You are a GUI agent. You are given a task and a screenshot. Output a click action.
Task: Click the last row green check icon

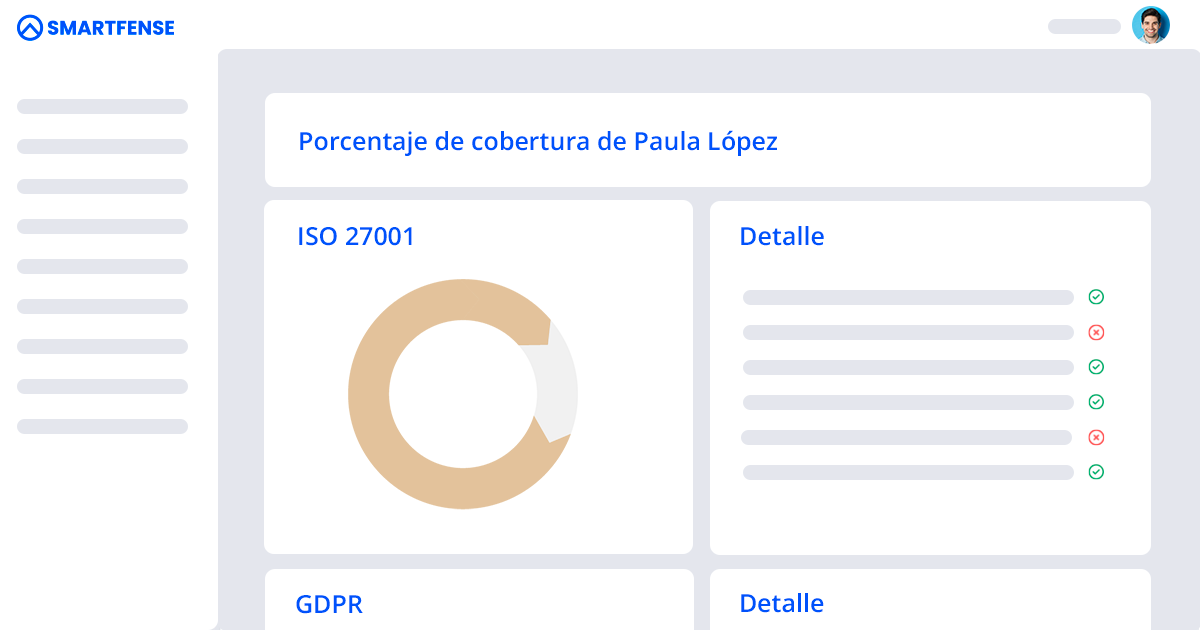coord(1096,472)
